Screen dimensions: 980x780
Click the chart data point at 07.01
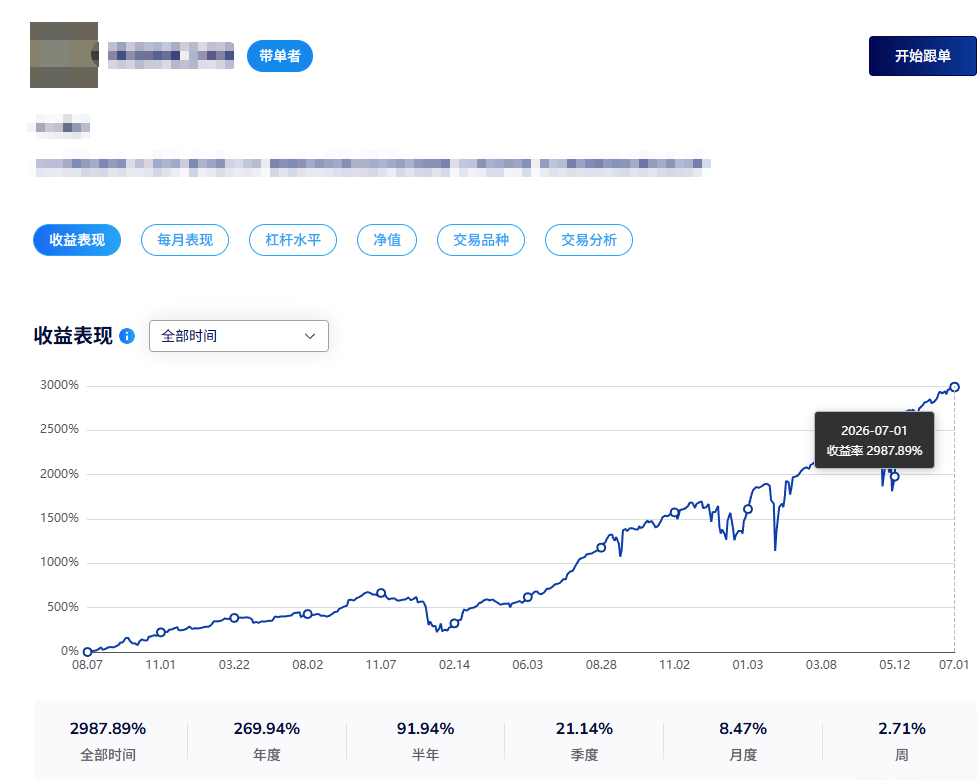[x=954, y=388]
